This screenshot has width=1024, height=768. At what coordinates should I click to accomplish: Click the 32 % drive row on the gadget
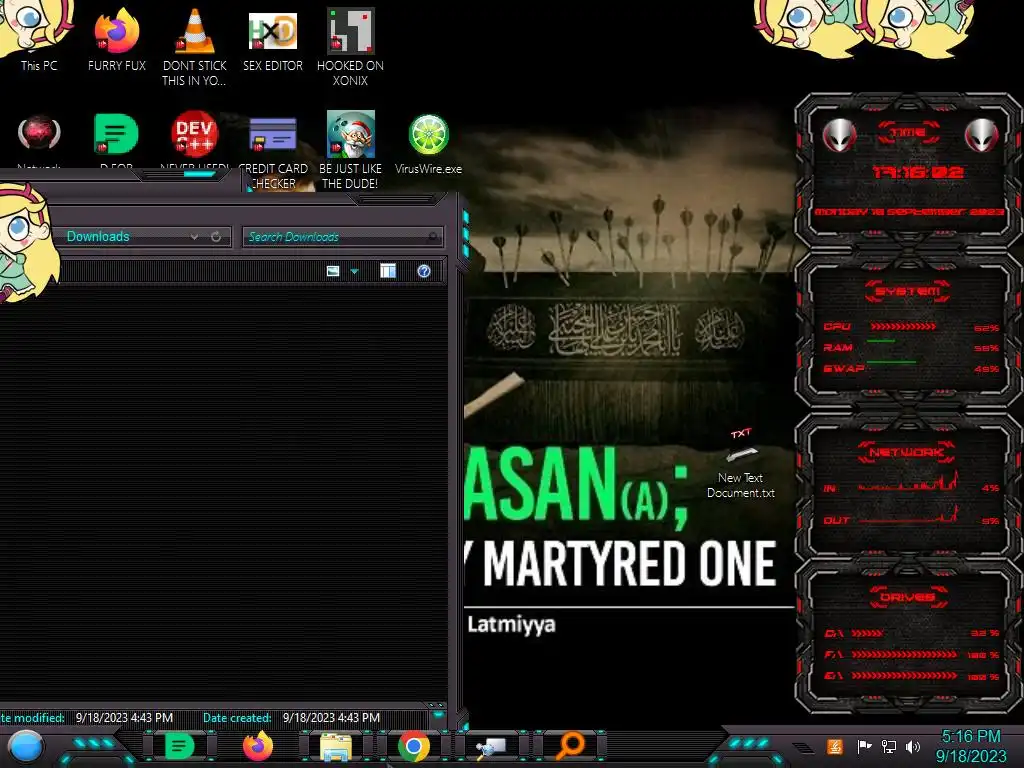click(912, 633)
